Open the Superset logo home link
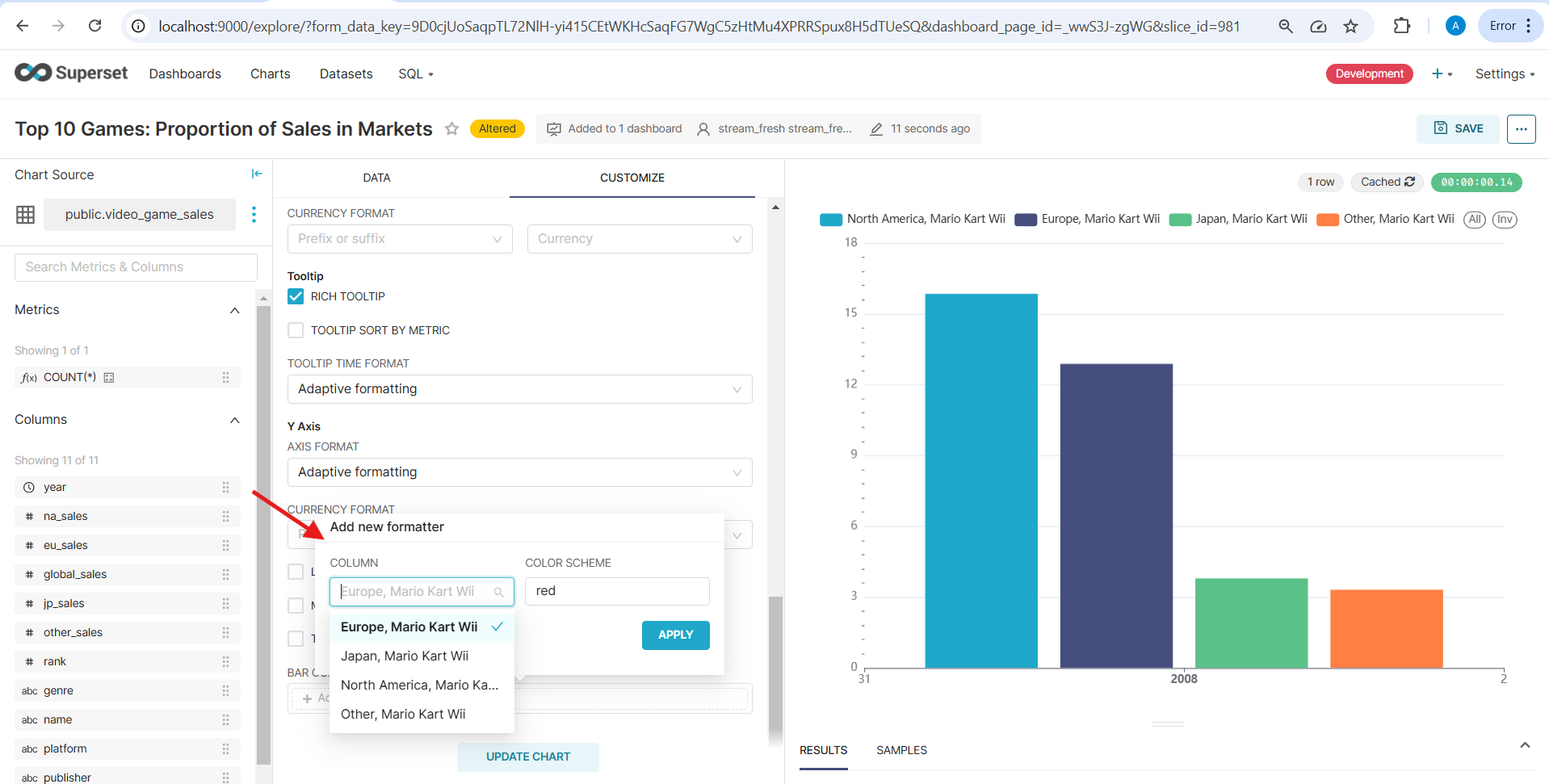The height and width of the screenshot is (784, 1549). tap(71, 73)
